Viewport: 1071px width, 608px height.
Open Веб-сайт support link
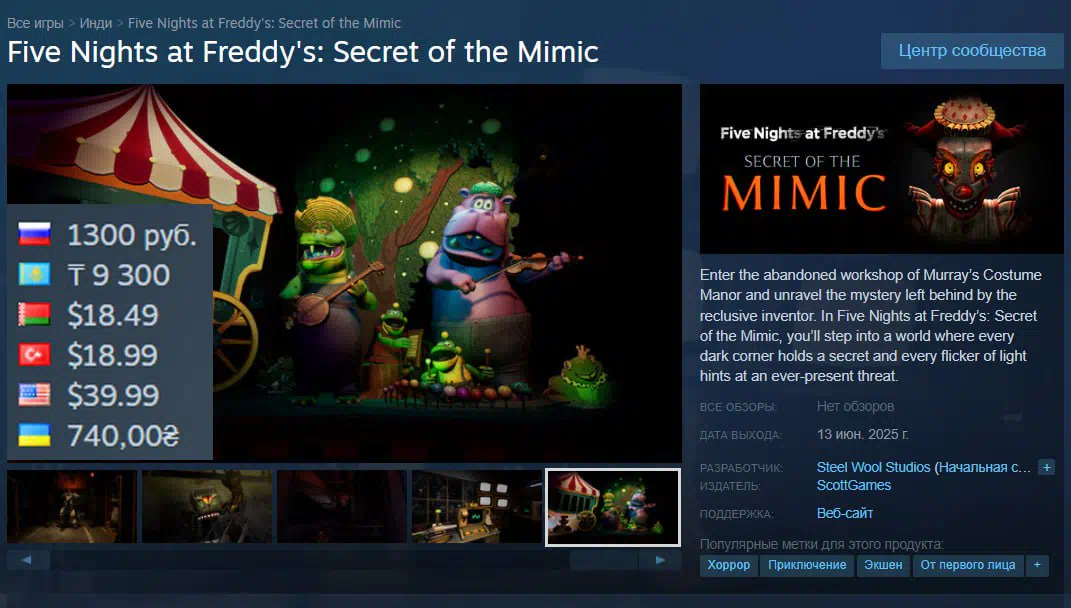click(x=845, y=513)
